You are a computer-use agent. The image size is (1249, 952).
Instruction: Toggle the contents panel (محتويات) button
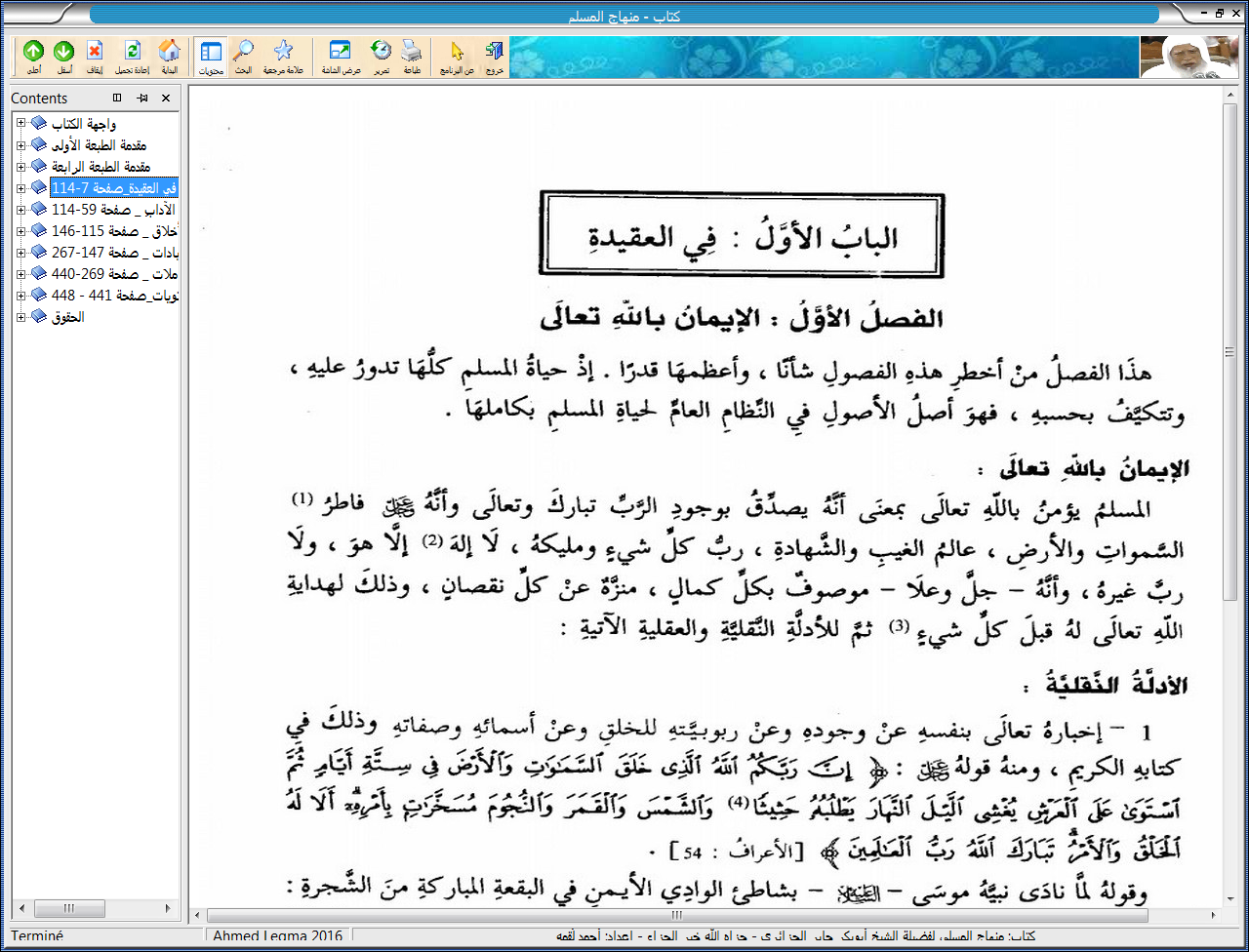coord(210,56)
